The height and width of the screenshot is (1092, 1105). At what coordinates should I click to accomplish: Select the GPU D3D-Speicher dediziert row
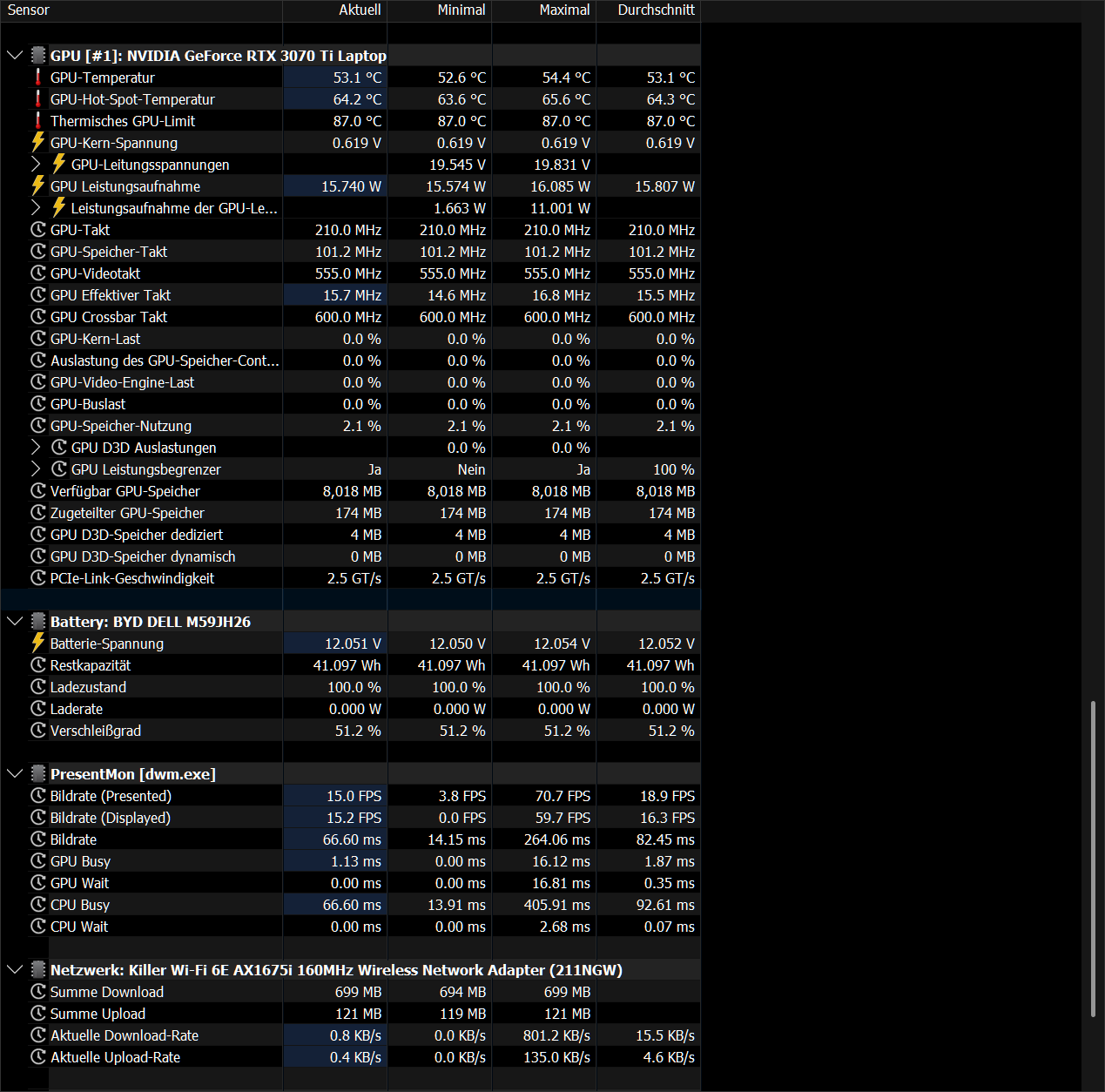coord(350,535)
